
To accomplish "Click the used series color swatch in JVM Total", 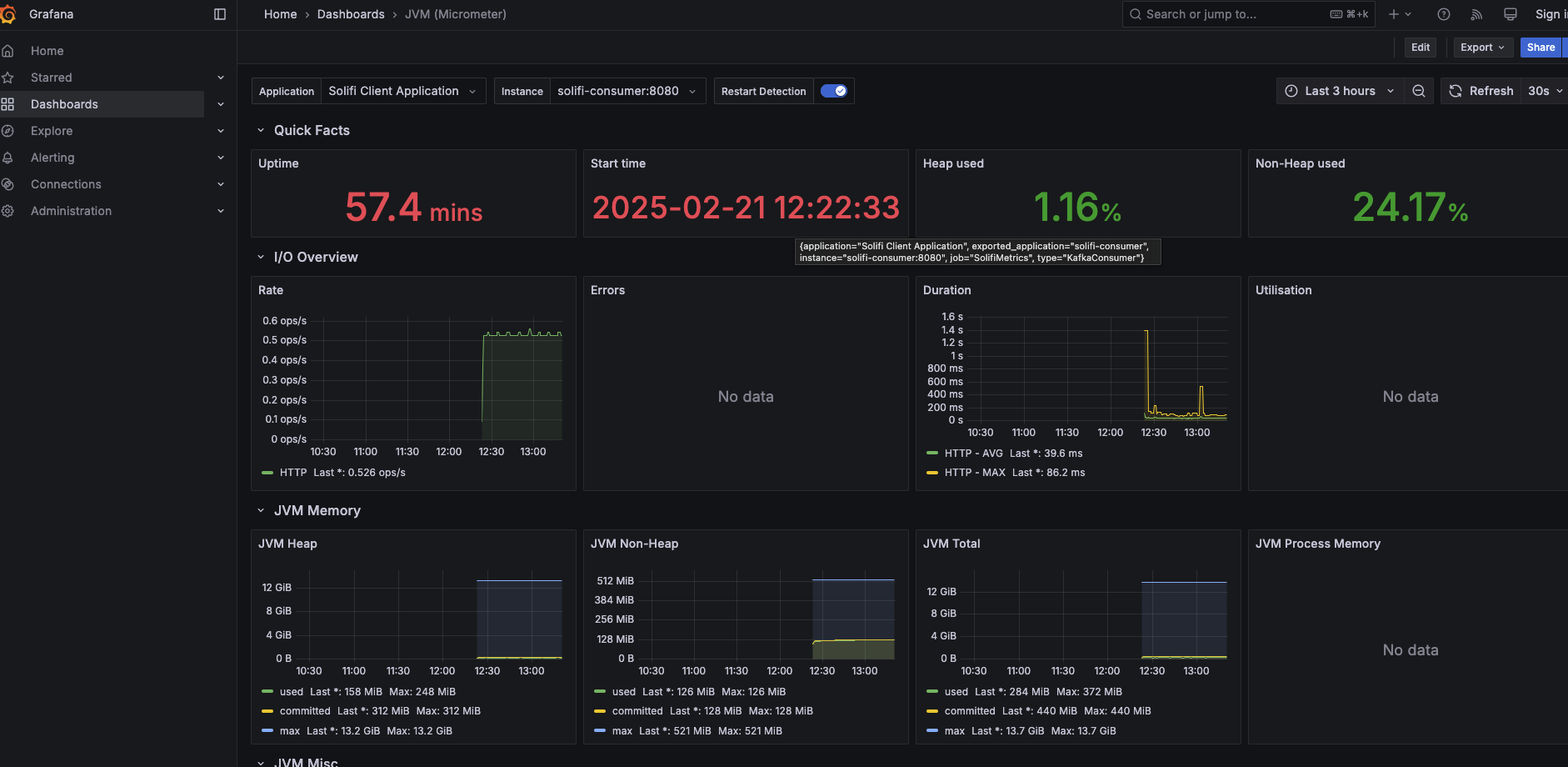I will pyautogui.click(x=932, y=691).
